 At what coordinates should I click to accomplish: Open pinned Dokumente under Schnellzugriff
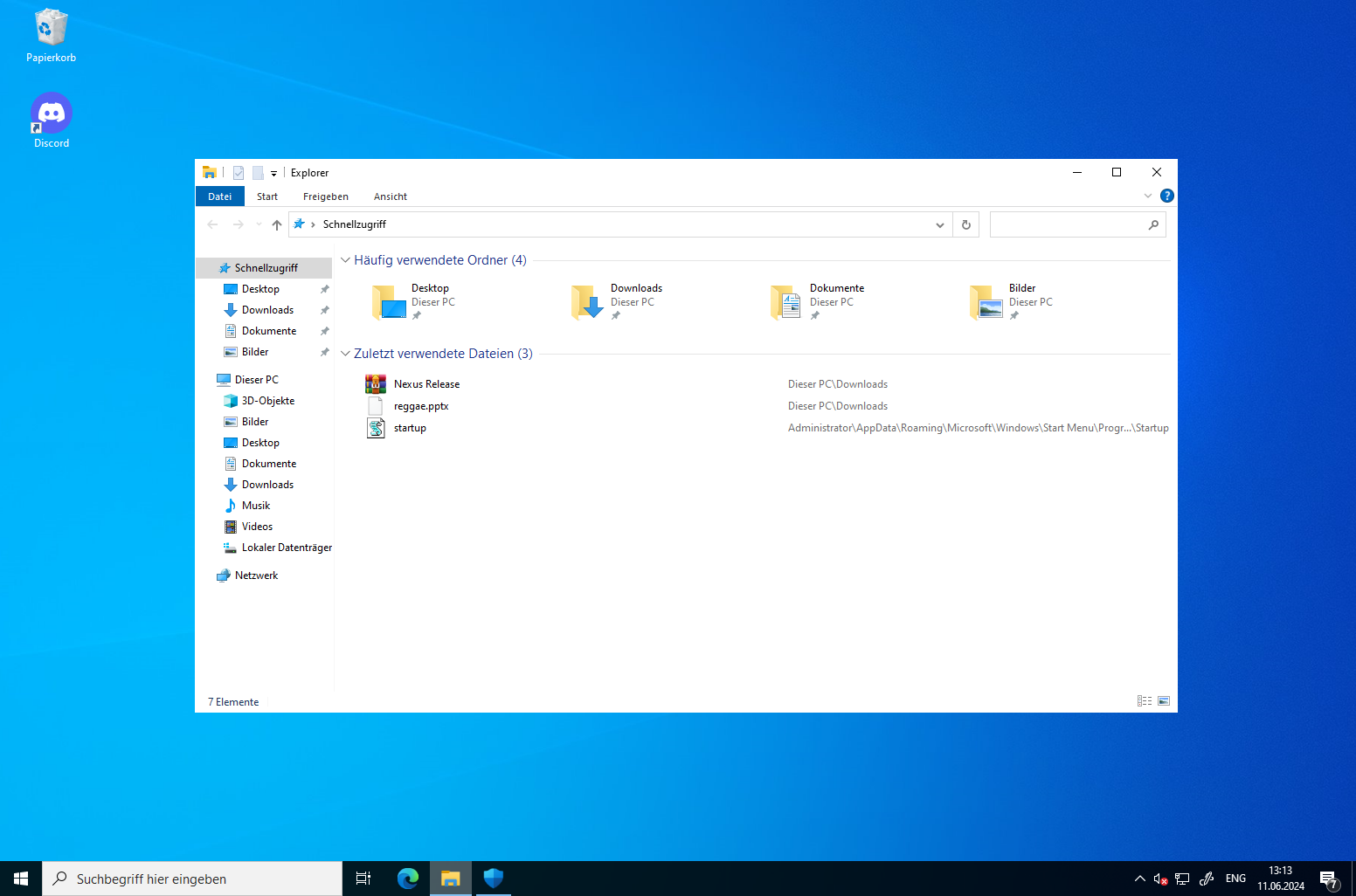pos(264,331)
